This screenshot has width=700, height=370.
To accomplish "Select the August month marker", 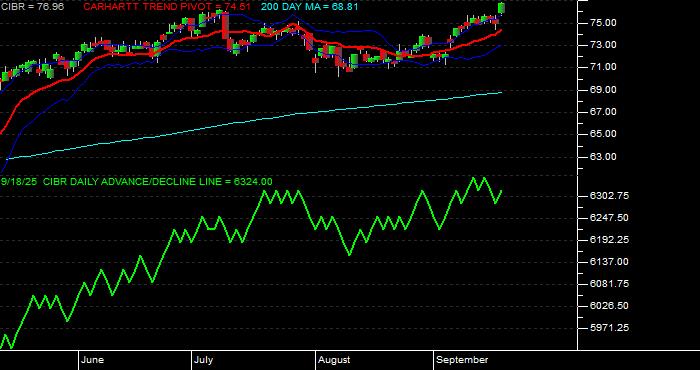I will tap(334, 360).
